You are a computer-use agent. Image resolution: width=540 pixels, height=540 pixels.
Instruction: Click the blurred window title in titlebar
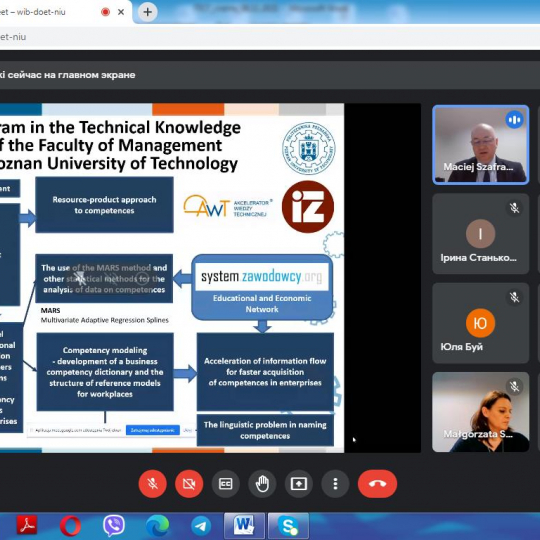(270, 8)
